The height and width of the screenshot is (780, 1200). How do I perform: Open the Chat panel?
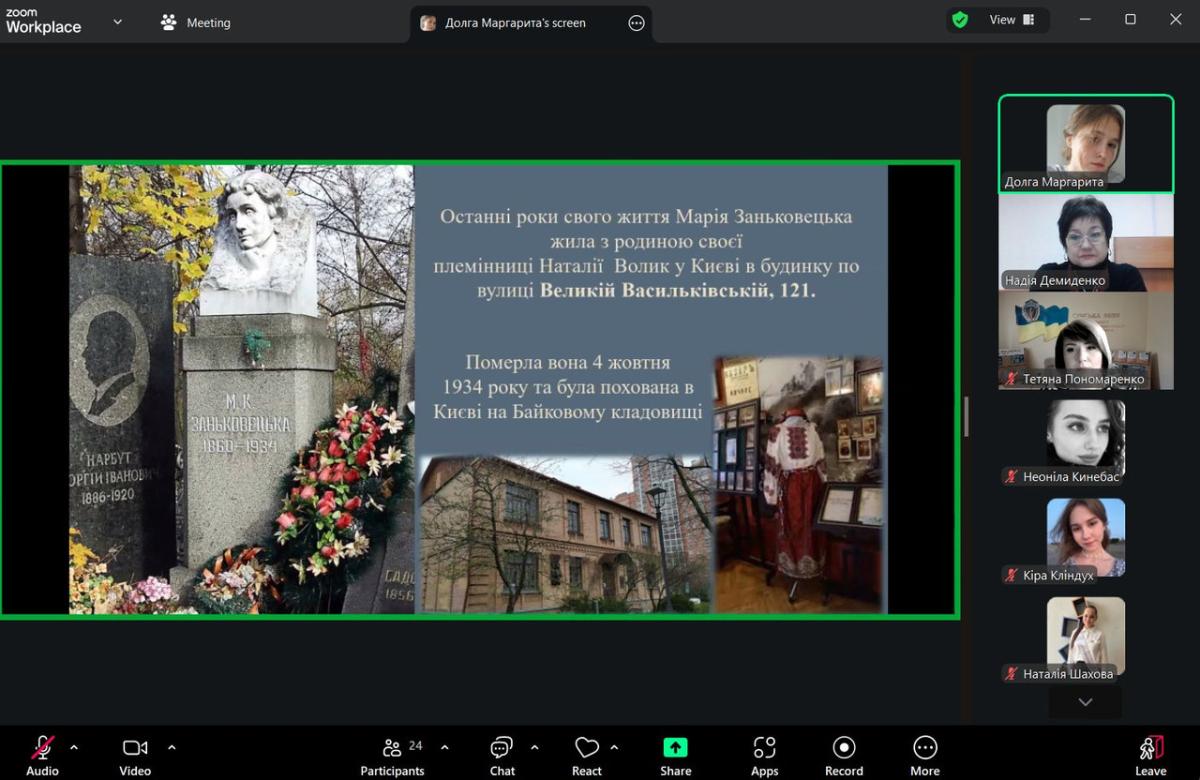click(502, 755)
